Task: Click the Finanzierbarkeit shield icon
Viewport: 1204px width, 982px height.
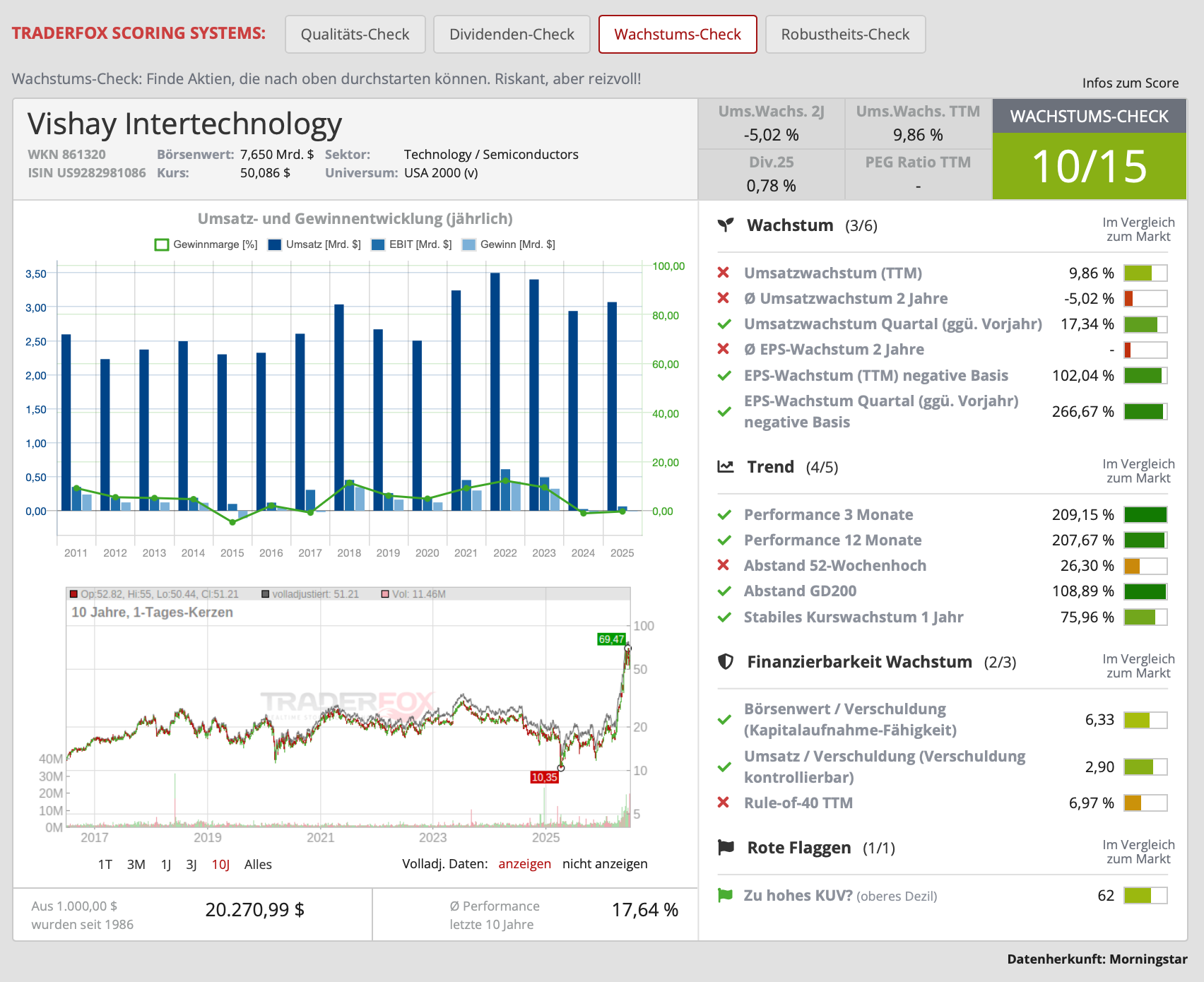Action: click(x=726, y=661)
